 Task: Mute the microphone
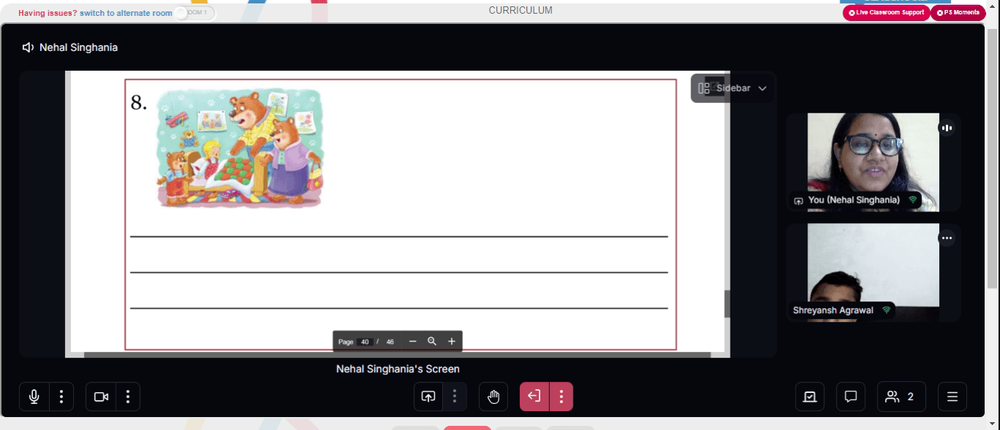(x=34, y=397)
